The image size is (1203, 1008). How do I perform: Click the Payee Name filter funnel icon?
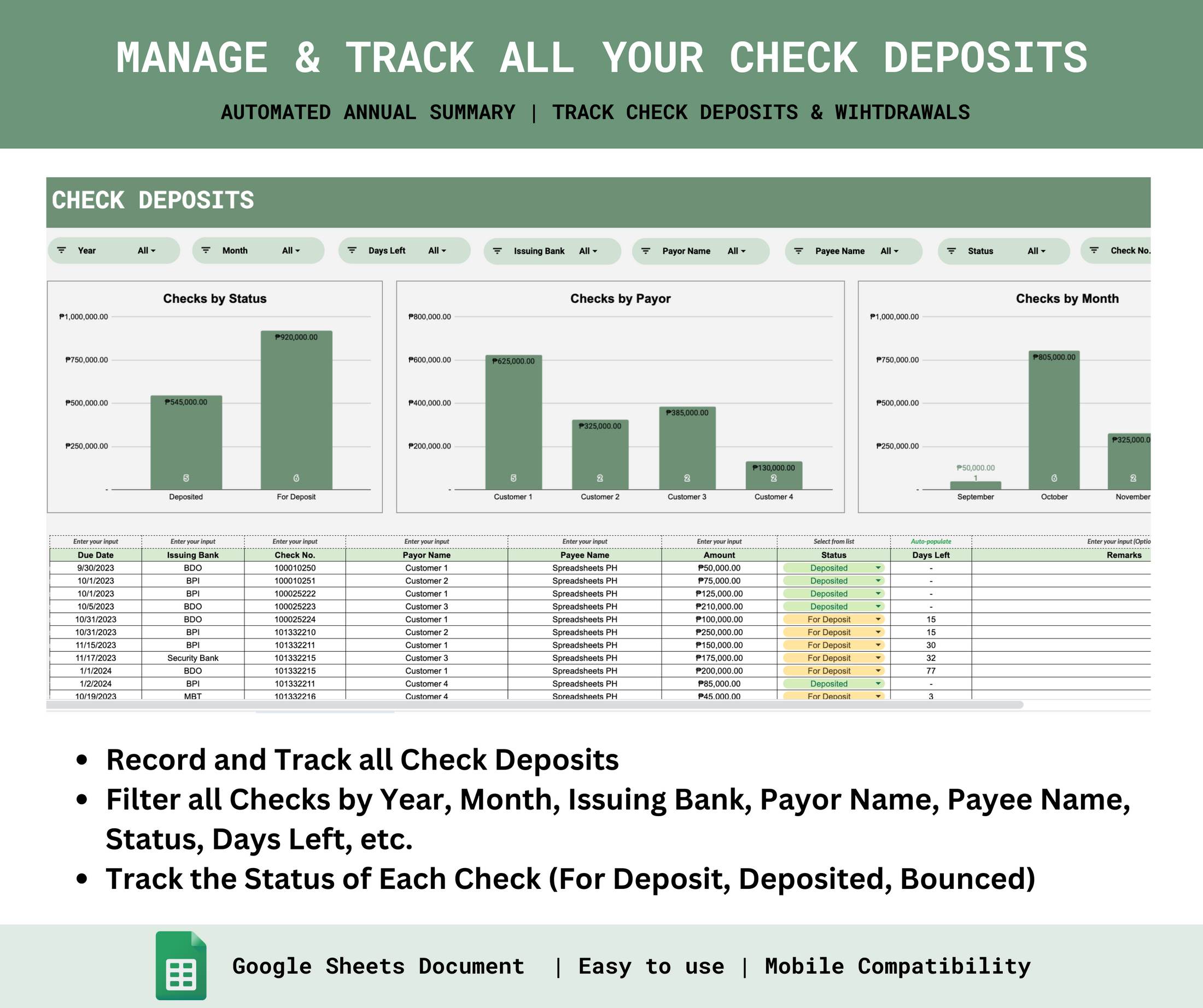pyautogui.click(x=798, y=250)
